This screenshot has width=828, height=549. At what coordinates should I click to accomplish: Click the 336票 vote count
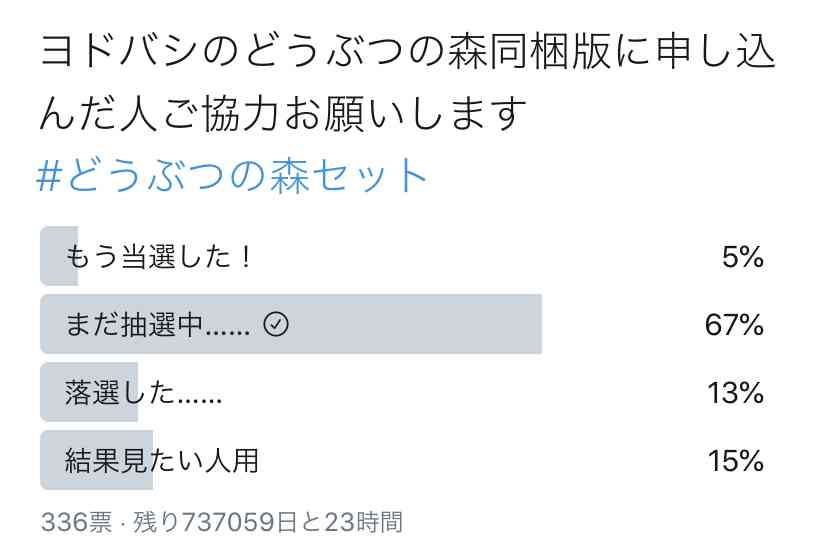point(77,522)
